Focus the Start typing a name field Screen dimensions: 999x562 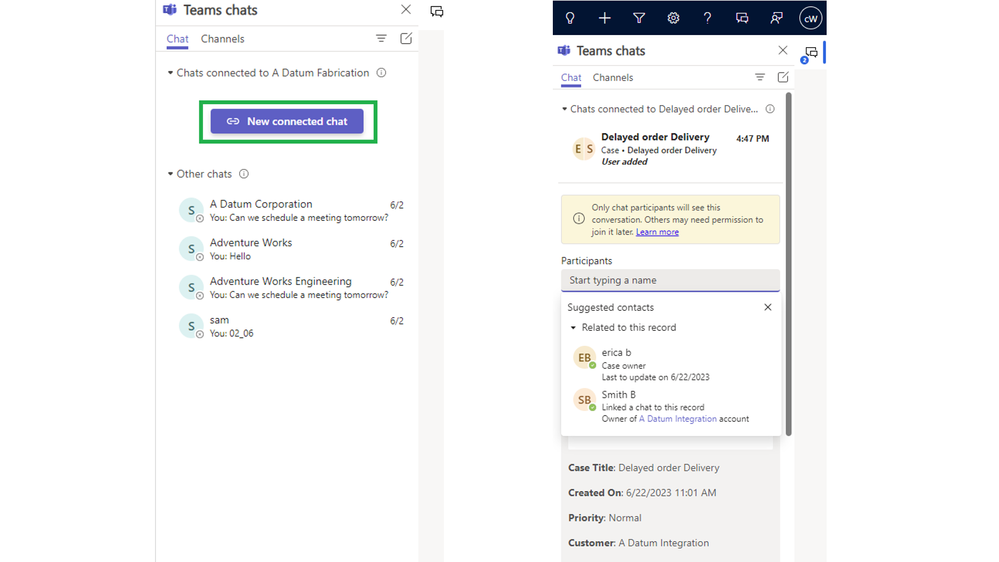click(x=670, y=280)
